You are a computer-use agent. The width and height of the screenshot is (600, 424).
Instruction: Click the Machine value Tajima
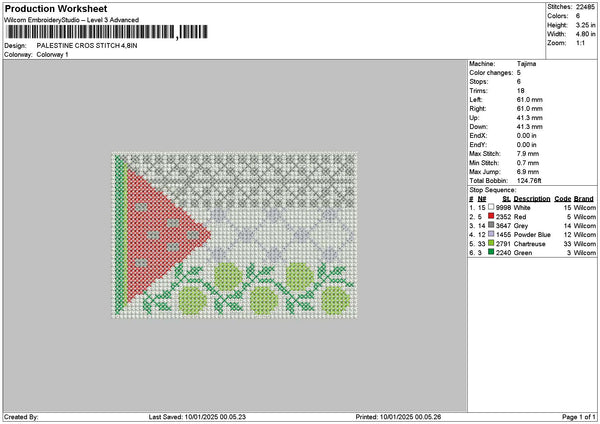tap(526, 64)
